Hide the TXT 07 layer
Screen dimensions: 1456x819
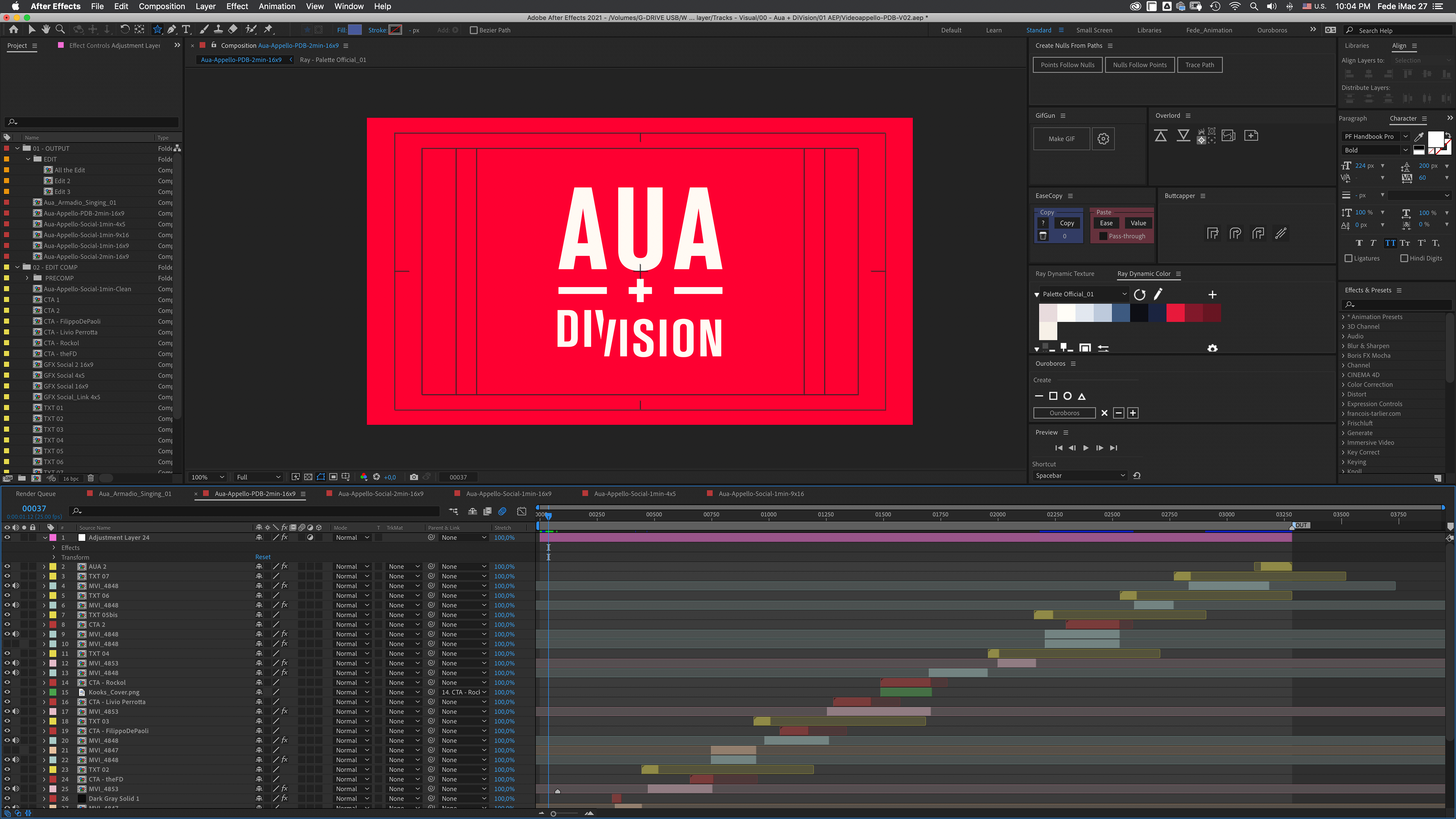(7, 576)
